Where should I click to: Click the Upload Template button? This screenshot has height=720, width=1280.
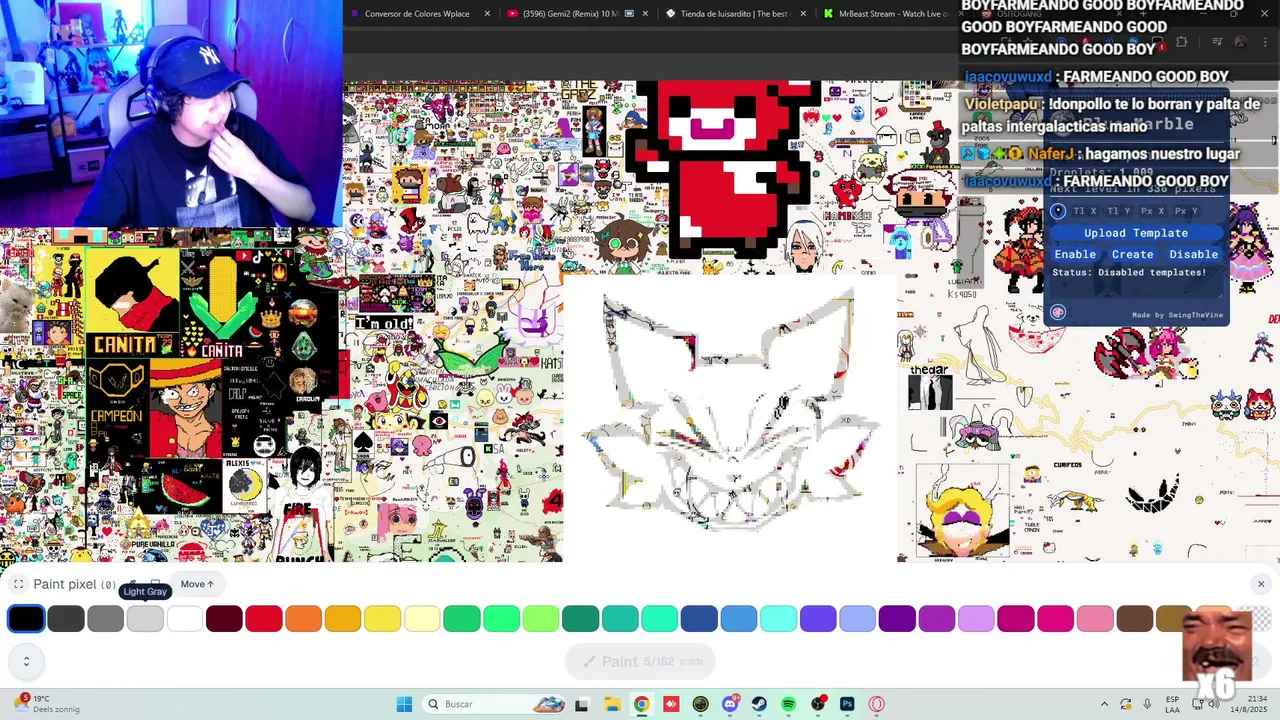tap(1136, 233)
